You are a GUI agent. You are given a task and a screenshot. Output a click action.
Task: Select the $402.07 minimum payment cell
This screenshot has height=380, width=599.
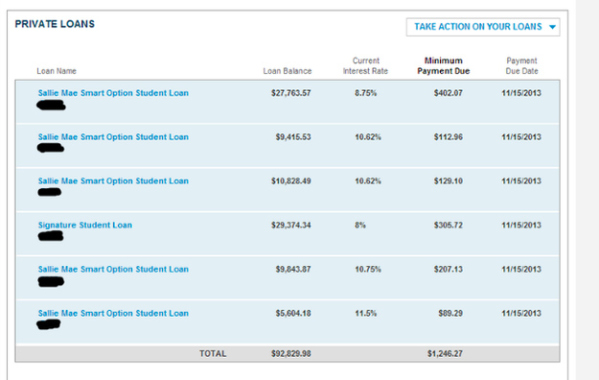(448, 93)
